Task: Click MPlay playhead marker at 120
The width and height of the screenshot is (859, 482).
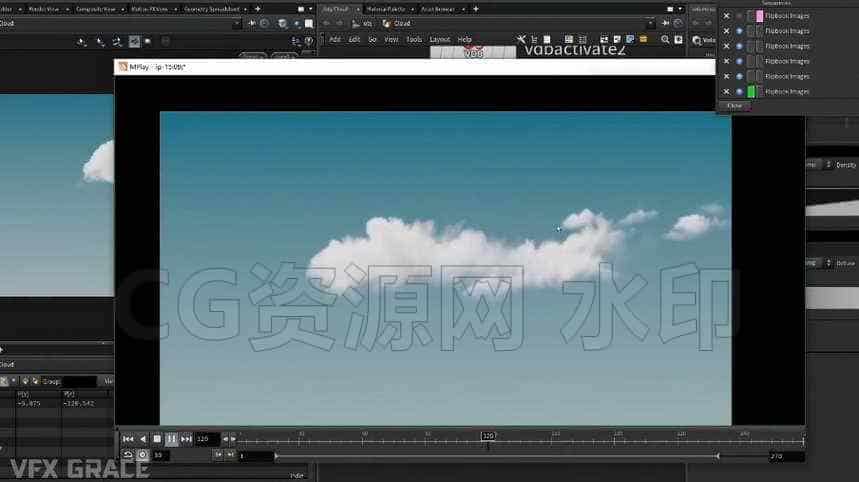Action: coord(488,436)
